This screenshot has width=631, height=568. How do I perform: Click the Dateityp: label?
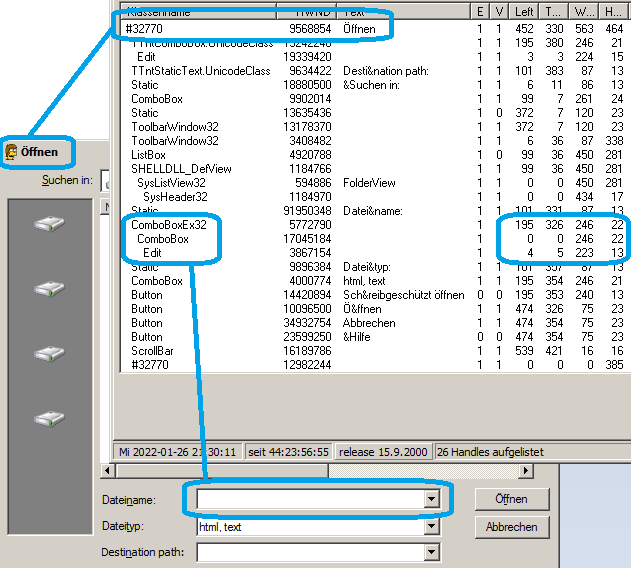[123, 526]
